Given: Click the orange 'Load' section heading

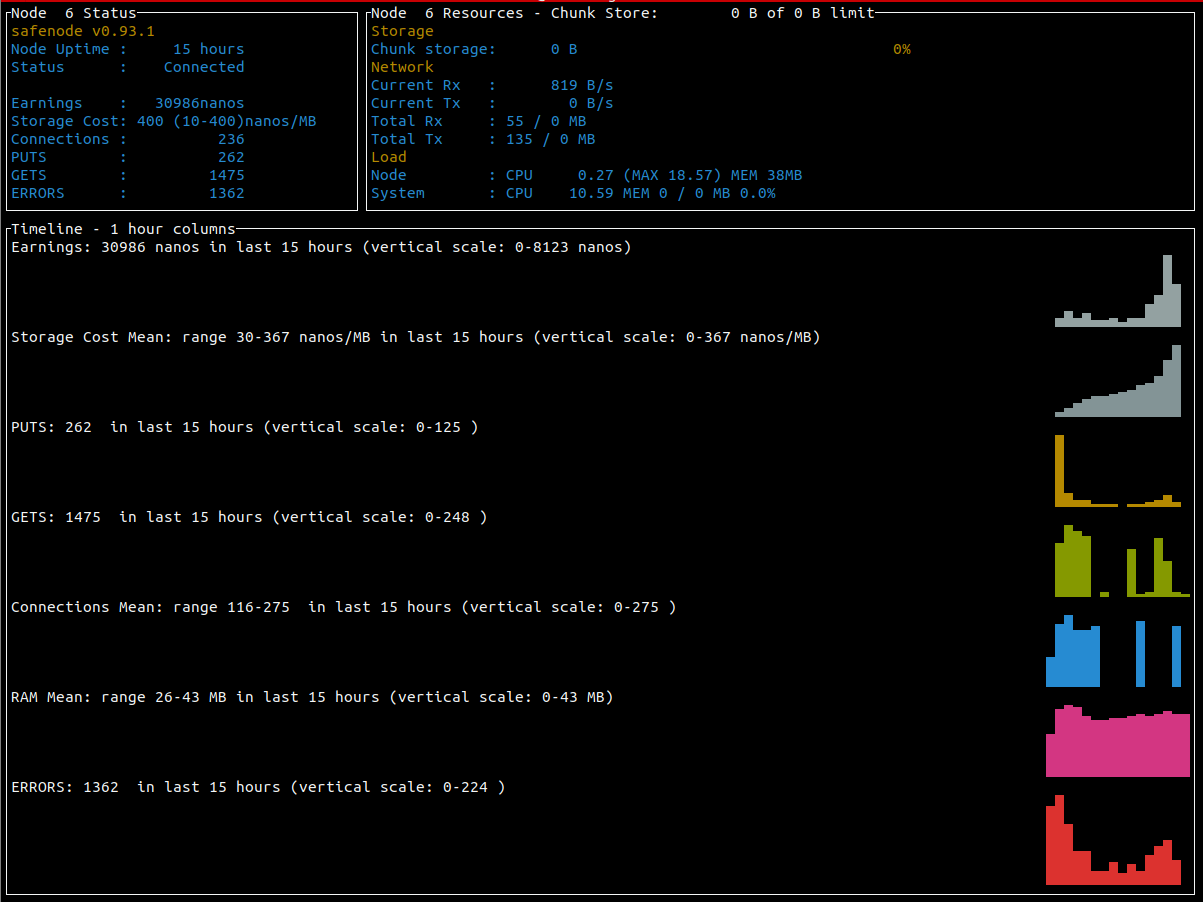Looking at the screenshot, I should pos(389,157).
